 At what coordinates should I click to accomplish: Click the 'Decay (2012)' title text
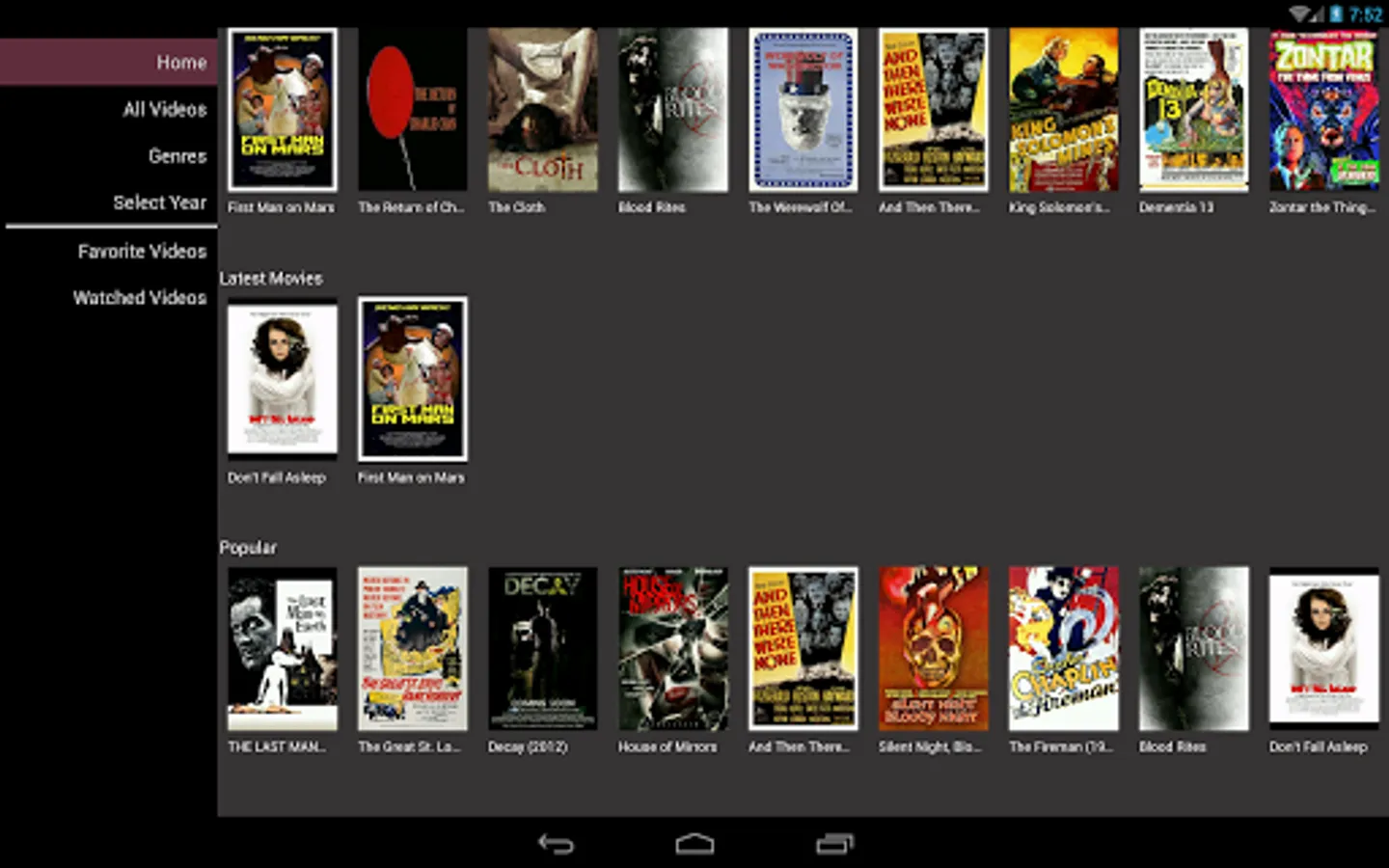coord(528,746)
